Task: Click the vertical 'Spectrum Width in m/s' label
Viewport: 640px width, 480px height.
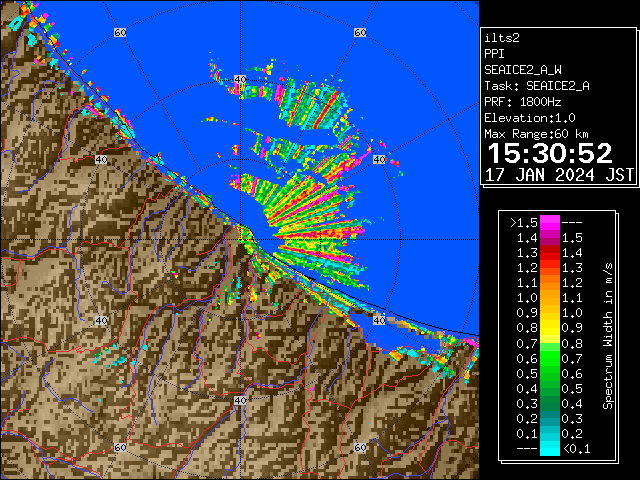Action: tap(608, 336)
